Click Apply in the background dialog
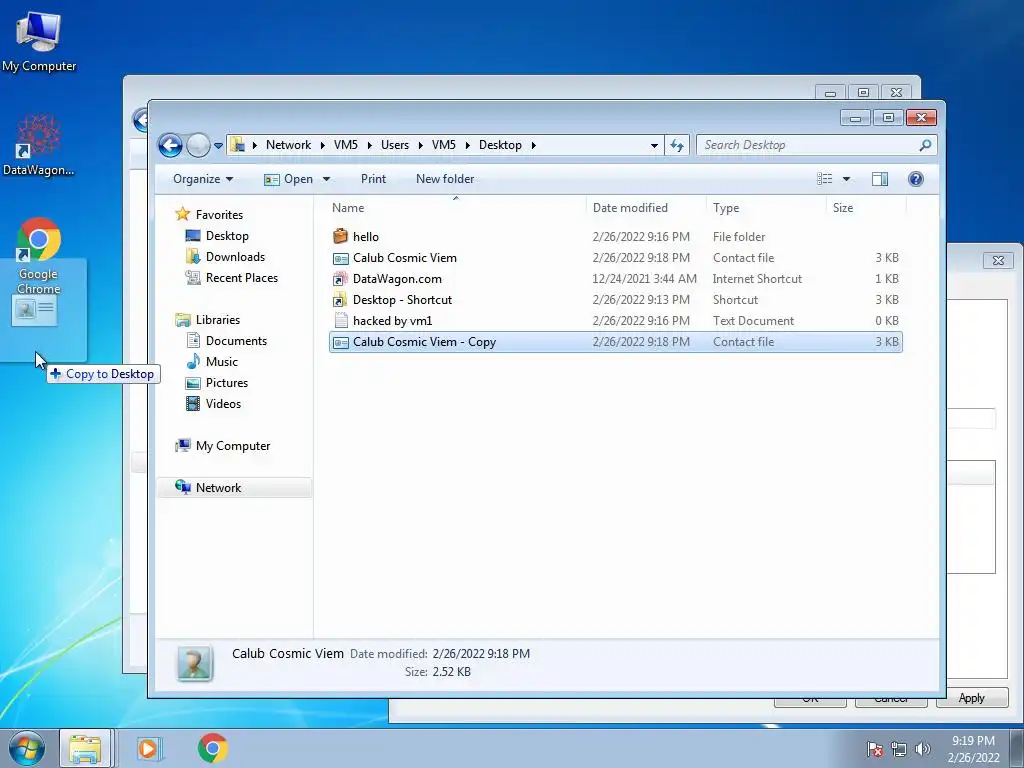Screen dimensions: 1024x768 coord(971,698)
